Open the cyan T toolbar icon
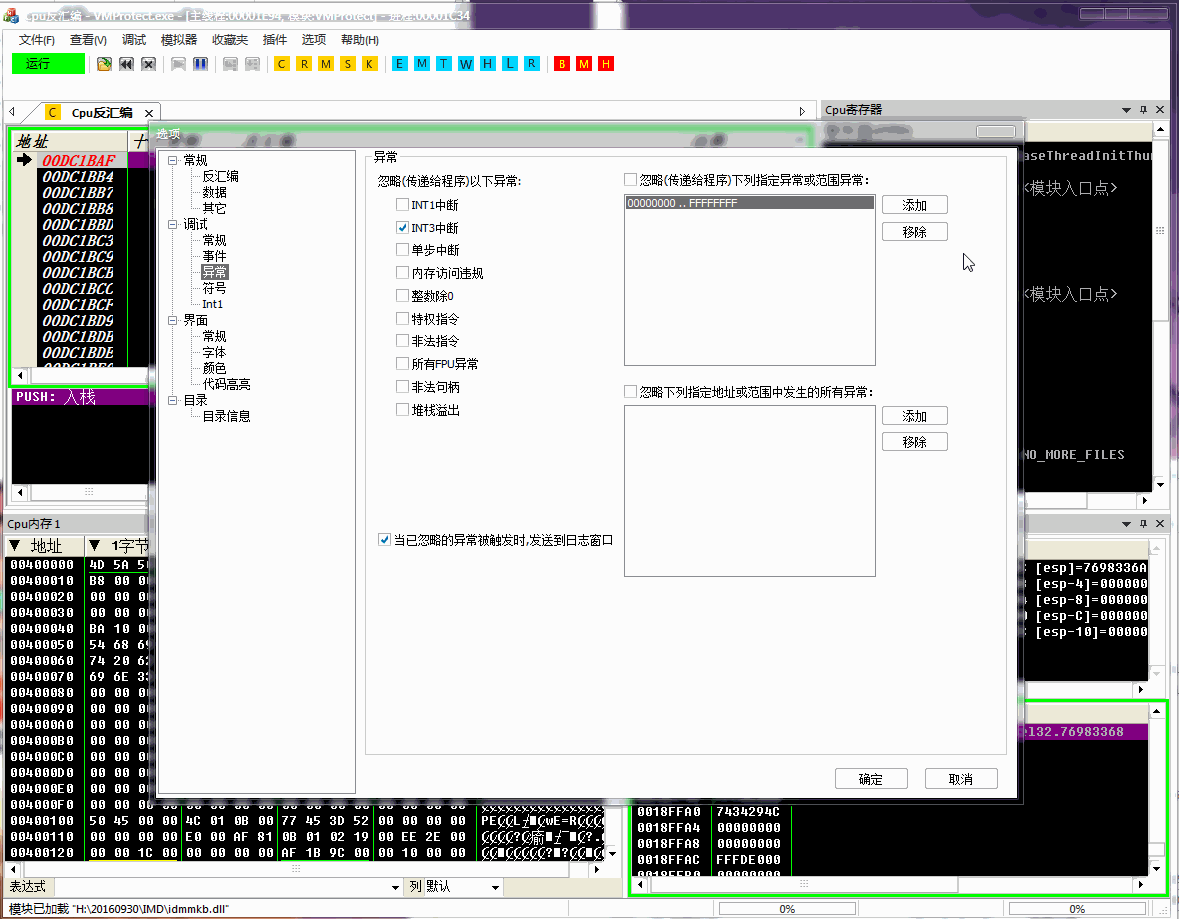Image resolution: width=1179 pixels, height=919 pixels. (444, 64)
